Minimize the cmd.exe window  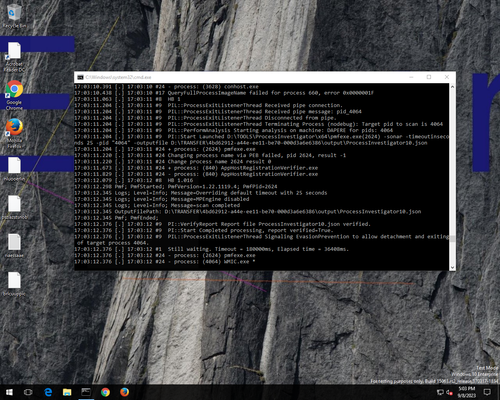tap(411, 77)
